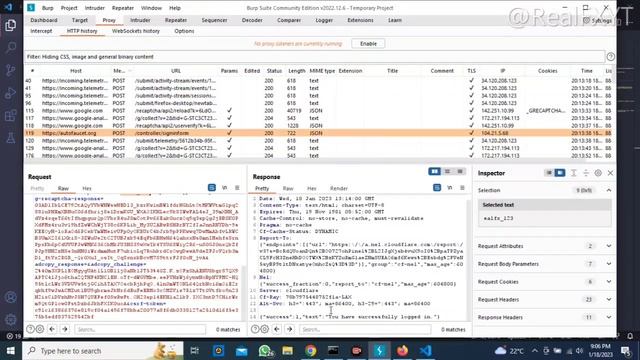The width and height of the screenshot is (640, 360).
Task: Click the taskbar search box
Action: [103, 351]
